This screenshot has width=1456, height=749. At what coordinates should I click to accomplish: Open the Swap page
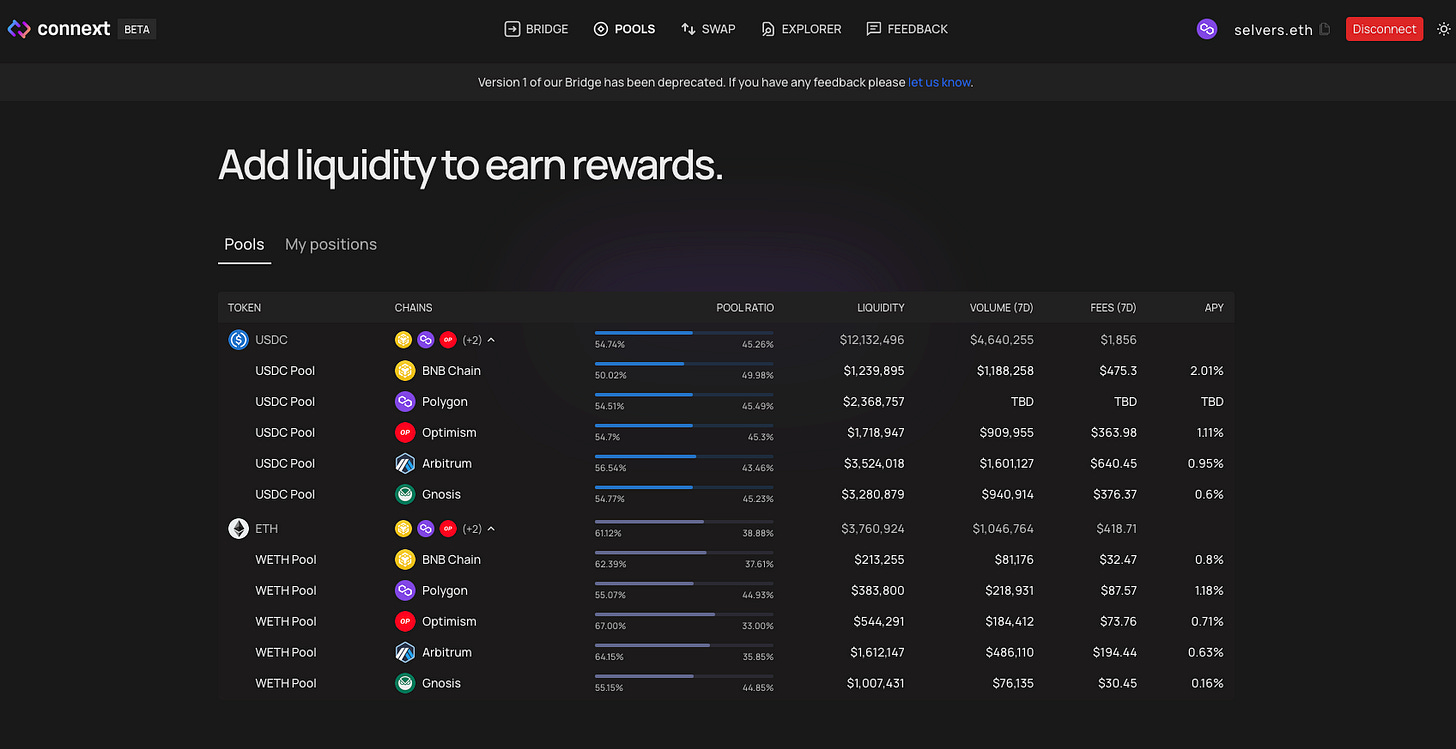tap(707, 29)
